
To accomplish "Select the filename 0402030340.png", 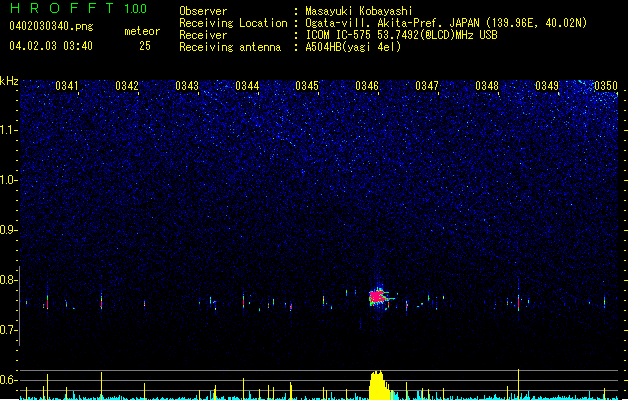I will (51, 26).
